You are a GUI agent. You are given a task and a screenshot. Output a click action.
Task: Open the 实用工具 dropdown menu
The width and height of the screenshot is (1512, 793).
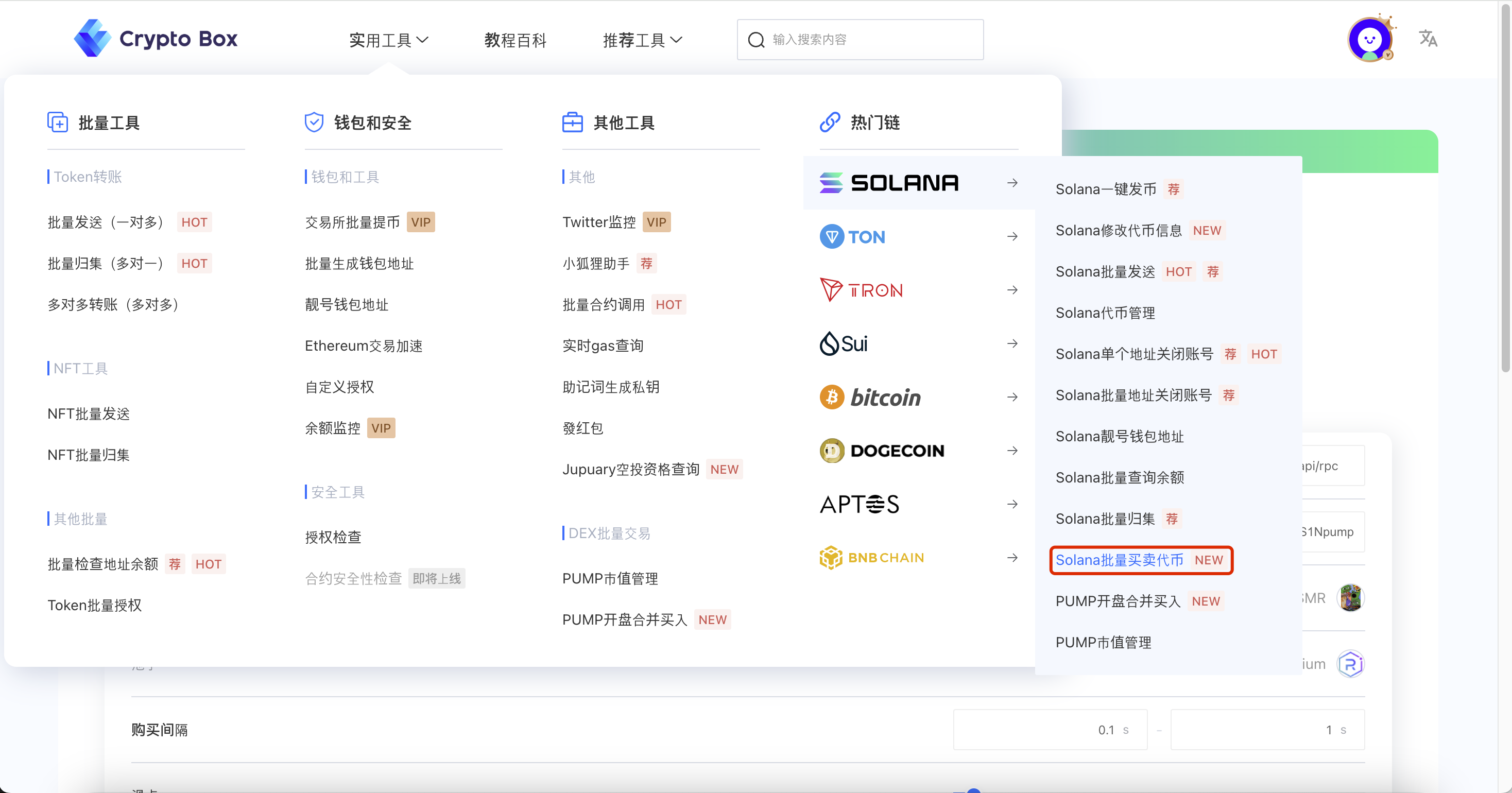point(389,40)
